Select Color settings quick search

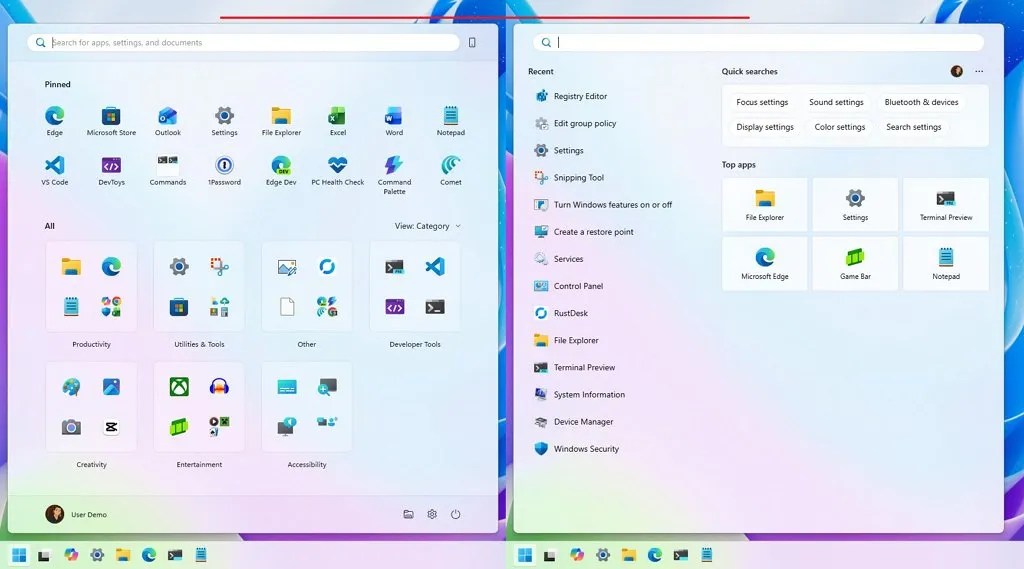tap(839, 127)
